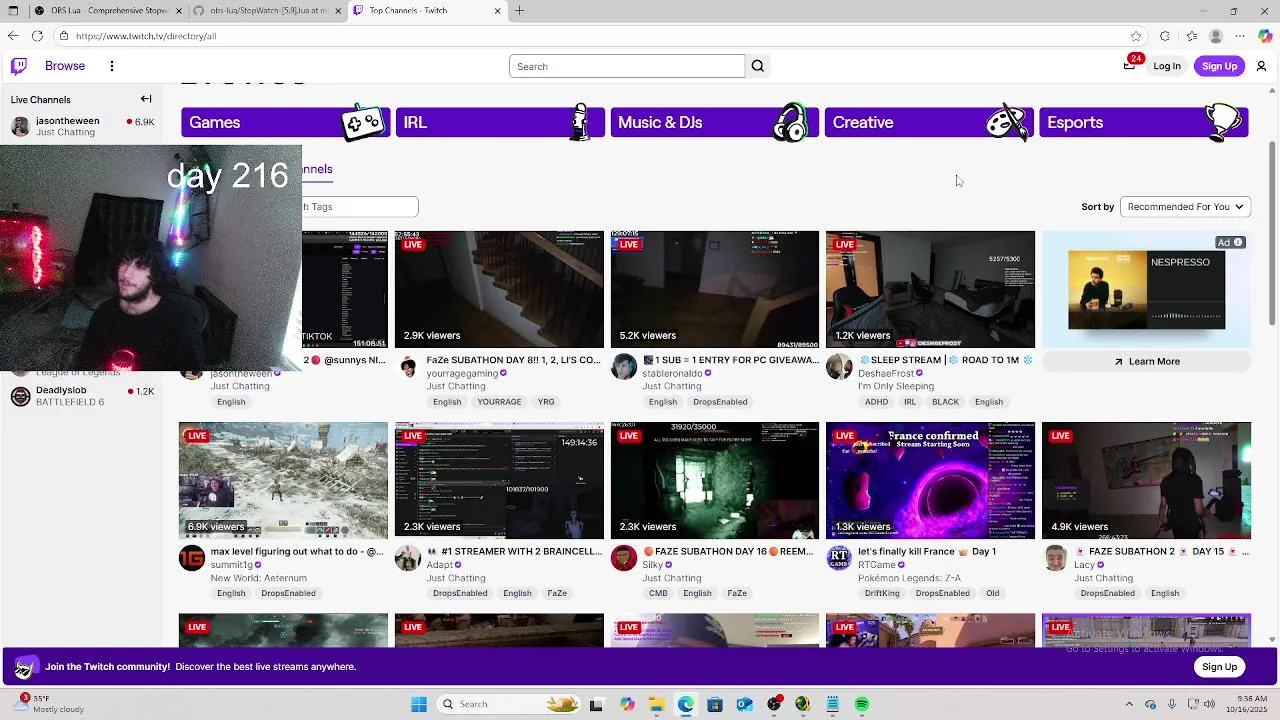This screenshot has width=1280, height=720.
Task: Open the Music & DJs category banner
Action: (714, 122)
